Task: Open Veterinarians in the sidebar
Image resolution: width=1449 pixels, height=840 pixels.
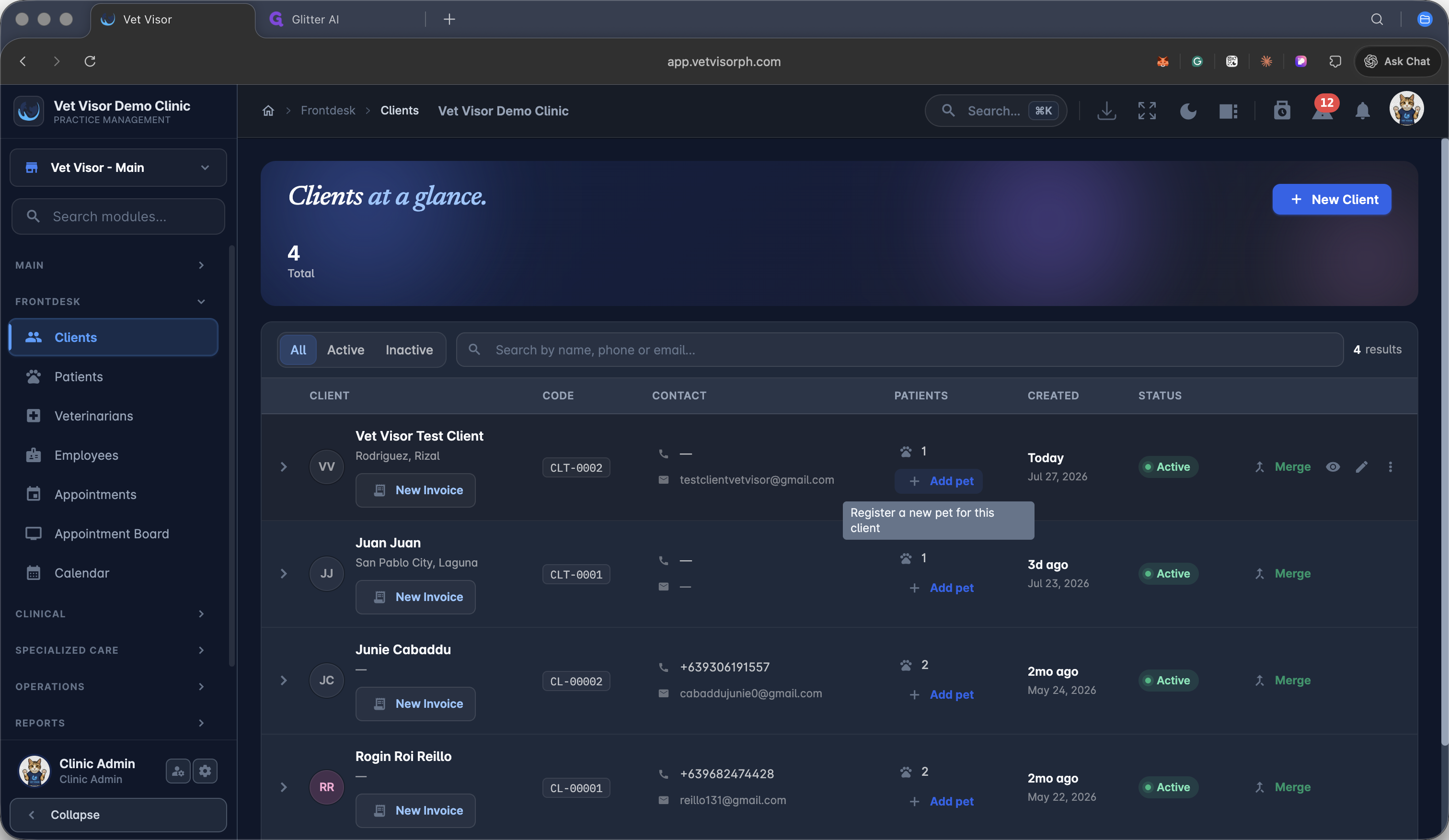Action: click(113, 415)
